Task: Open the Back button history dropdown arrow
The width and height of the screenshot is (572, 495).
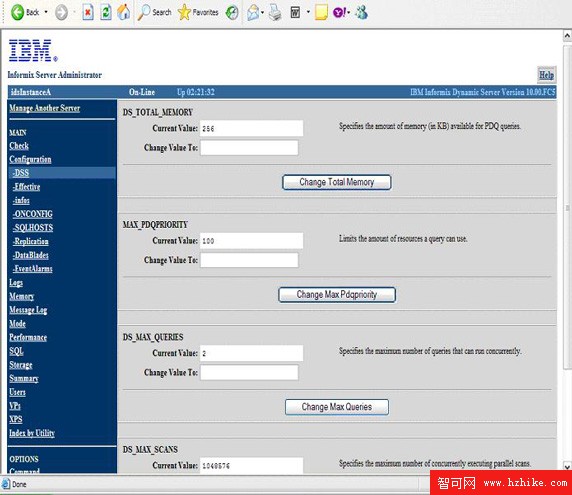Action: [x=46, y=12]
